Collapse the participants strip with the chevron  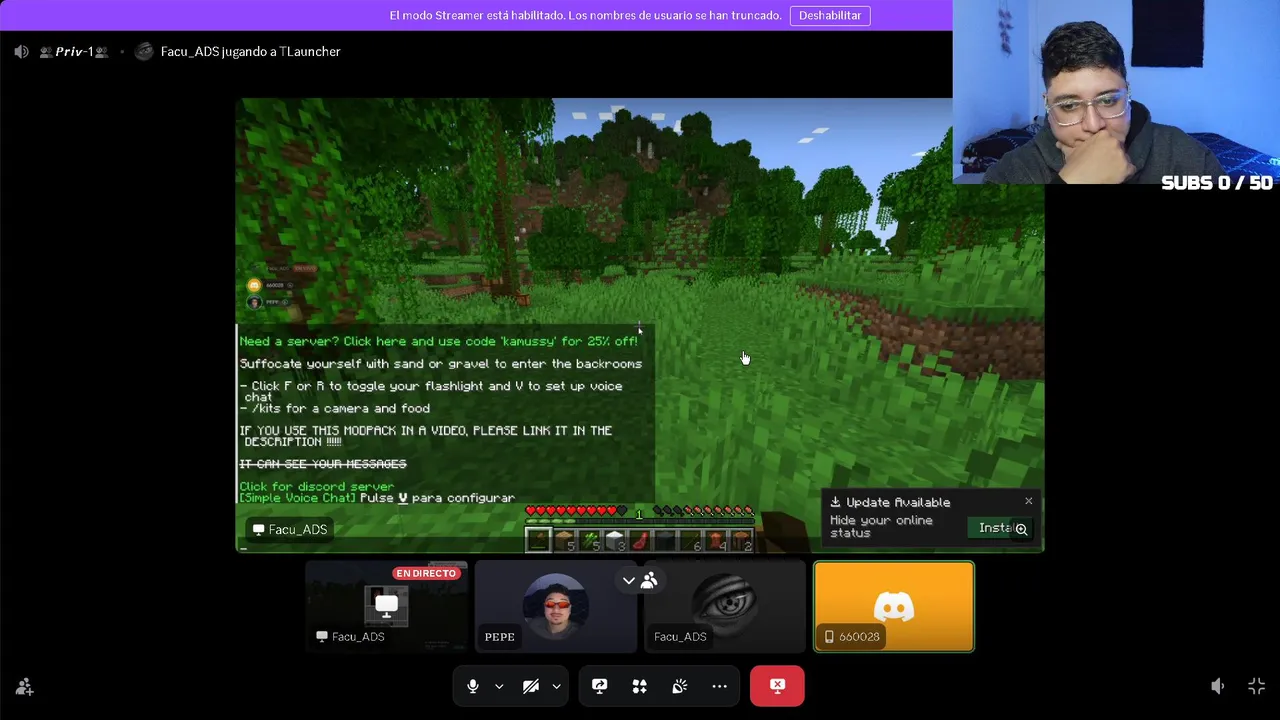pyautogui.click(x=628, y=581)
